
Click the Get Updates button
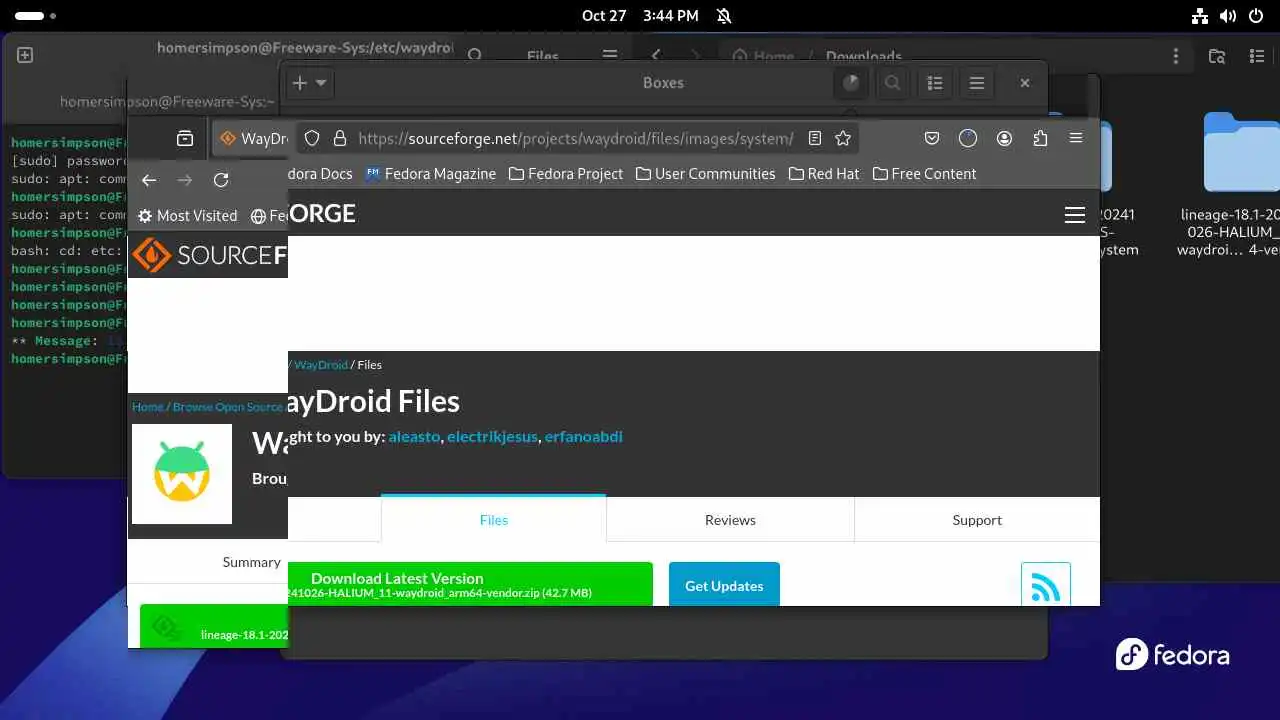(724, 585)
